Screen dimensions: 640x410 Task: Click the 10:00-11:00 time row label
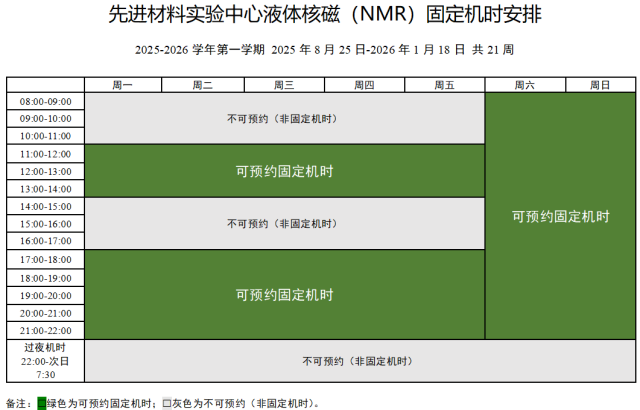46,136
